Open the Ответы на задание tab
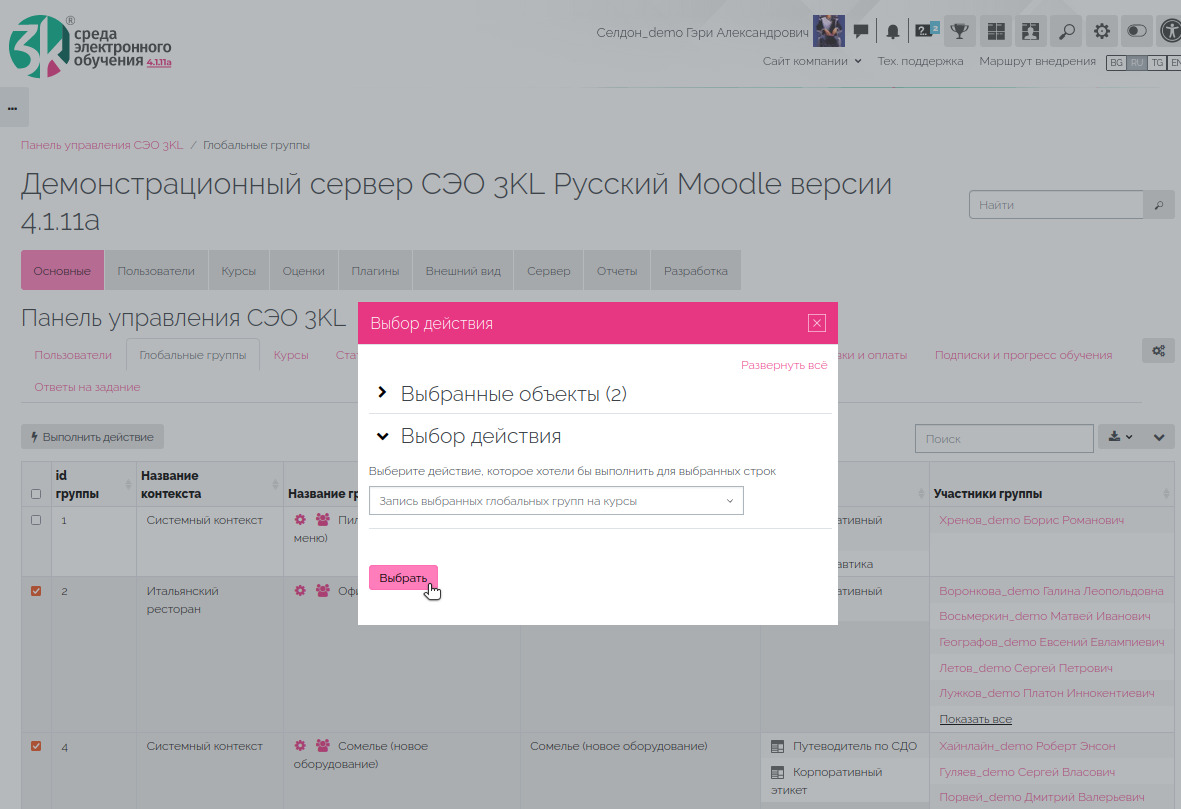 click(87, 386)
